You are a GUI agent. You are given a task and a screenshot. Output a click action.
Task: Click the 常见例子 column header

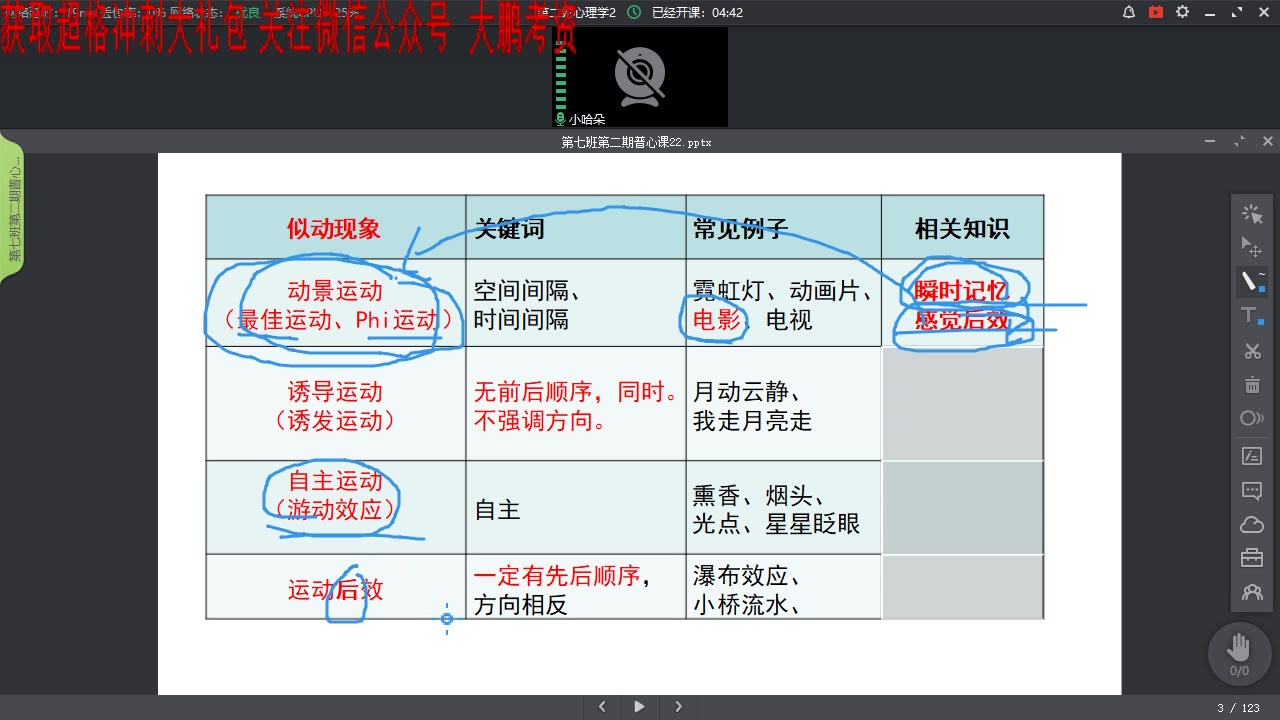(741, 229)
